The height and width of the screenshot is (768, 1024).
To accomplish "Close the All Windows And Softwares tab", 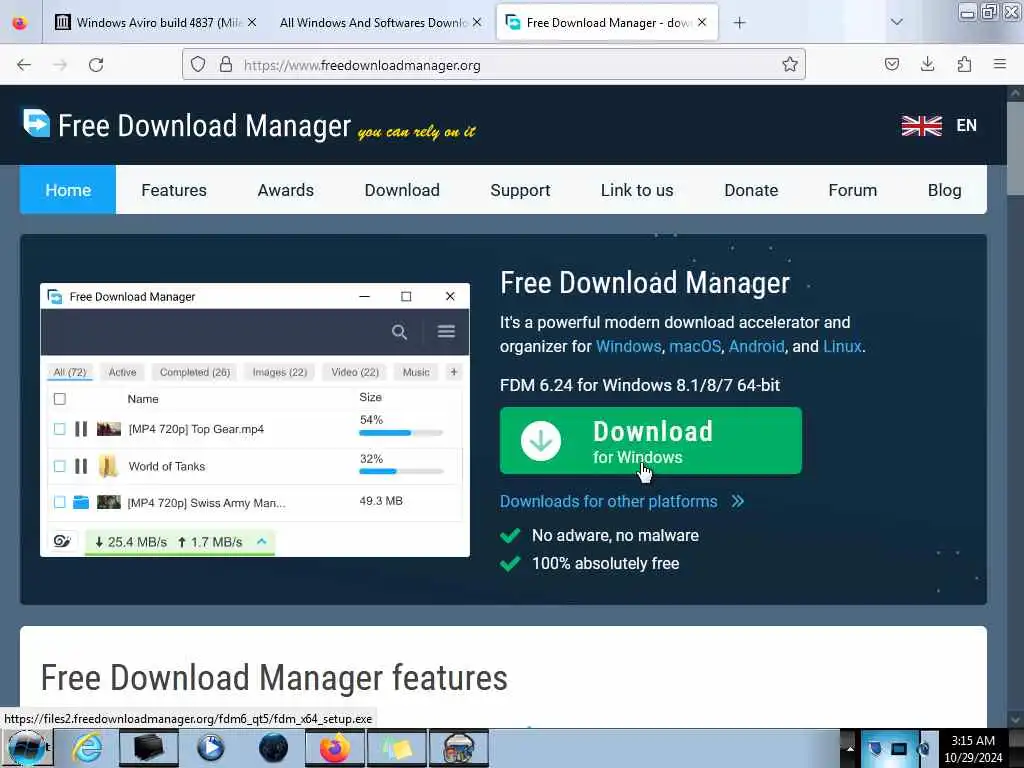I will (477, 22).
